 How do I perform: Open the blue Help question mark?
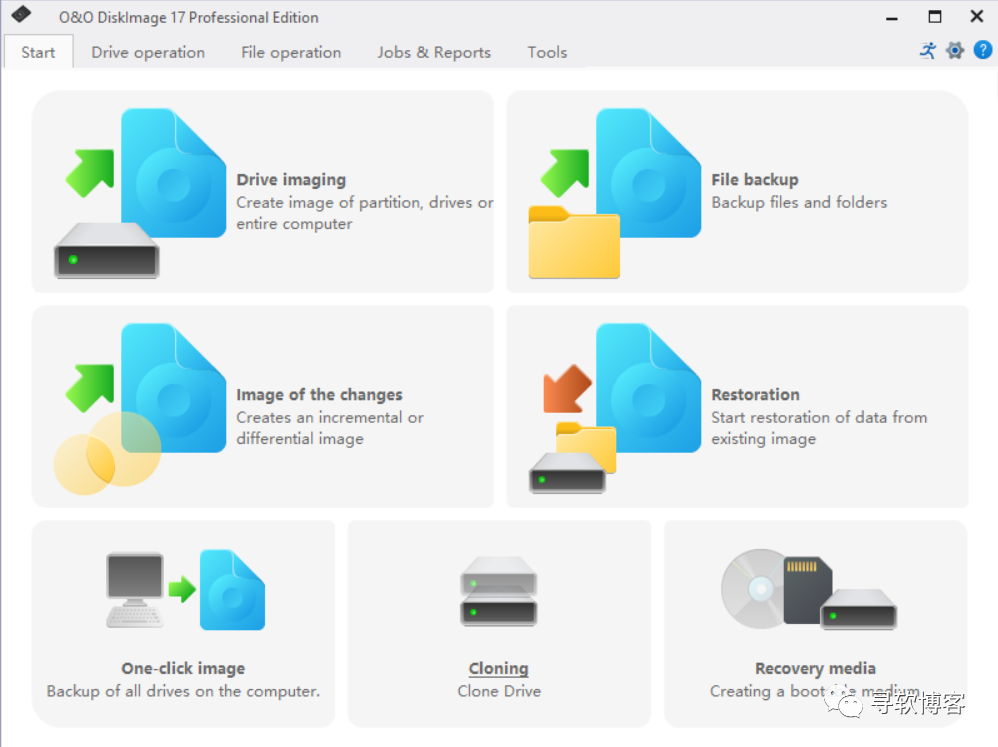tap(984, 50)
